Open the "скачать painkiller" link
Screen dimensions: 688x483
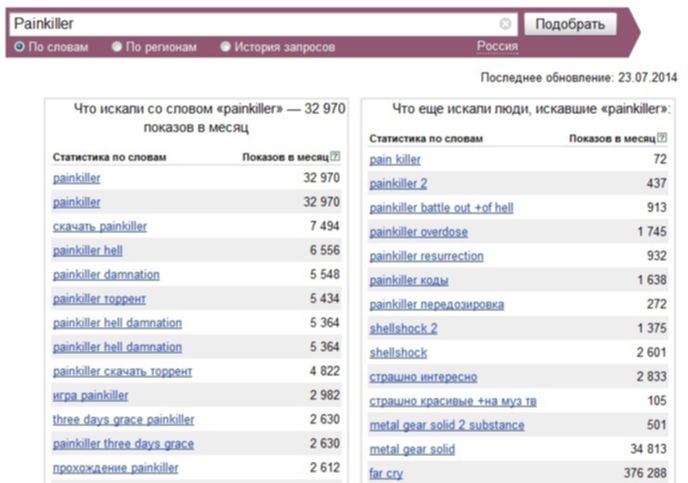tap(100, 227)
